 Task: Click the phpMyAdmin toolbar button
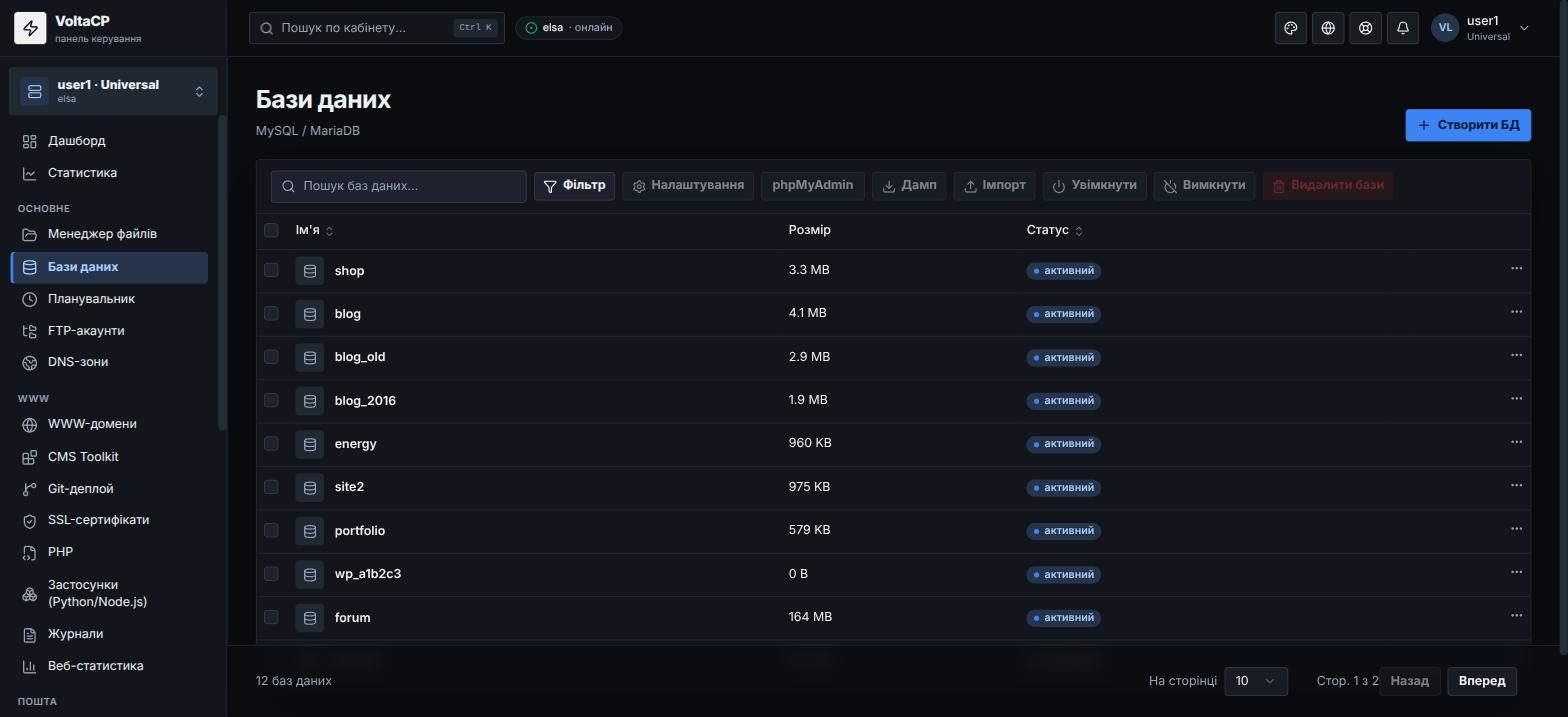(x=812, y=186)
